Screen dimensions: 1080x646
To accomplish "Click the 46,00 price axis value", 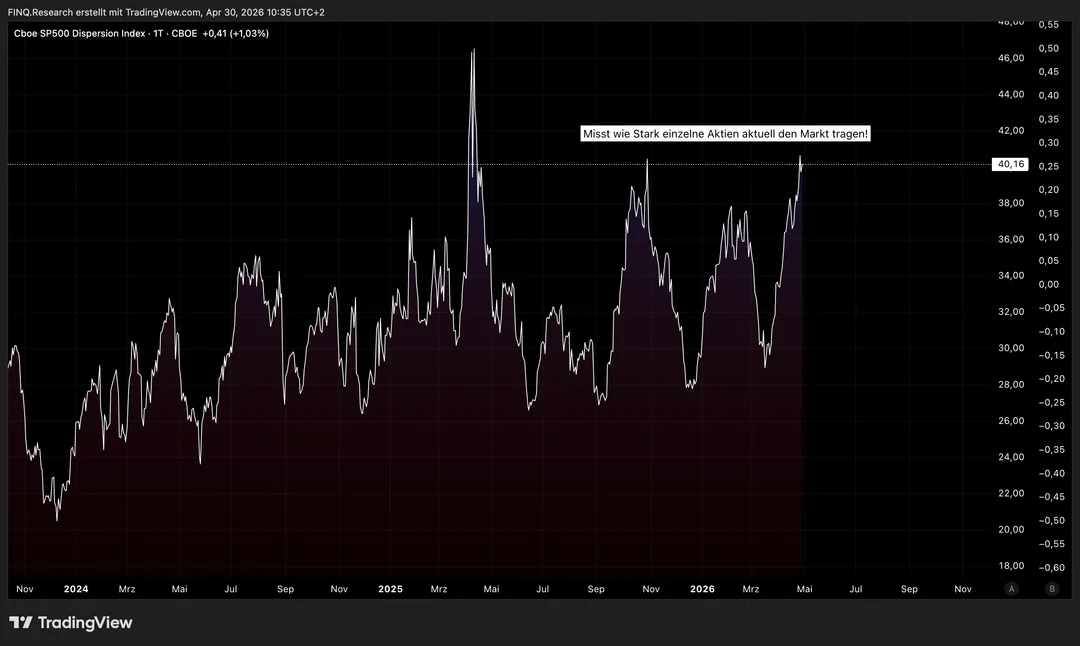I will point(1011,58).
